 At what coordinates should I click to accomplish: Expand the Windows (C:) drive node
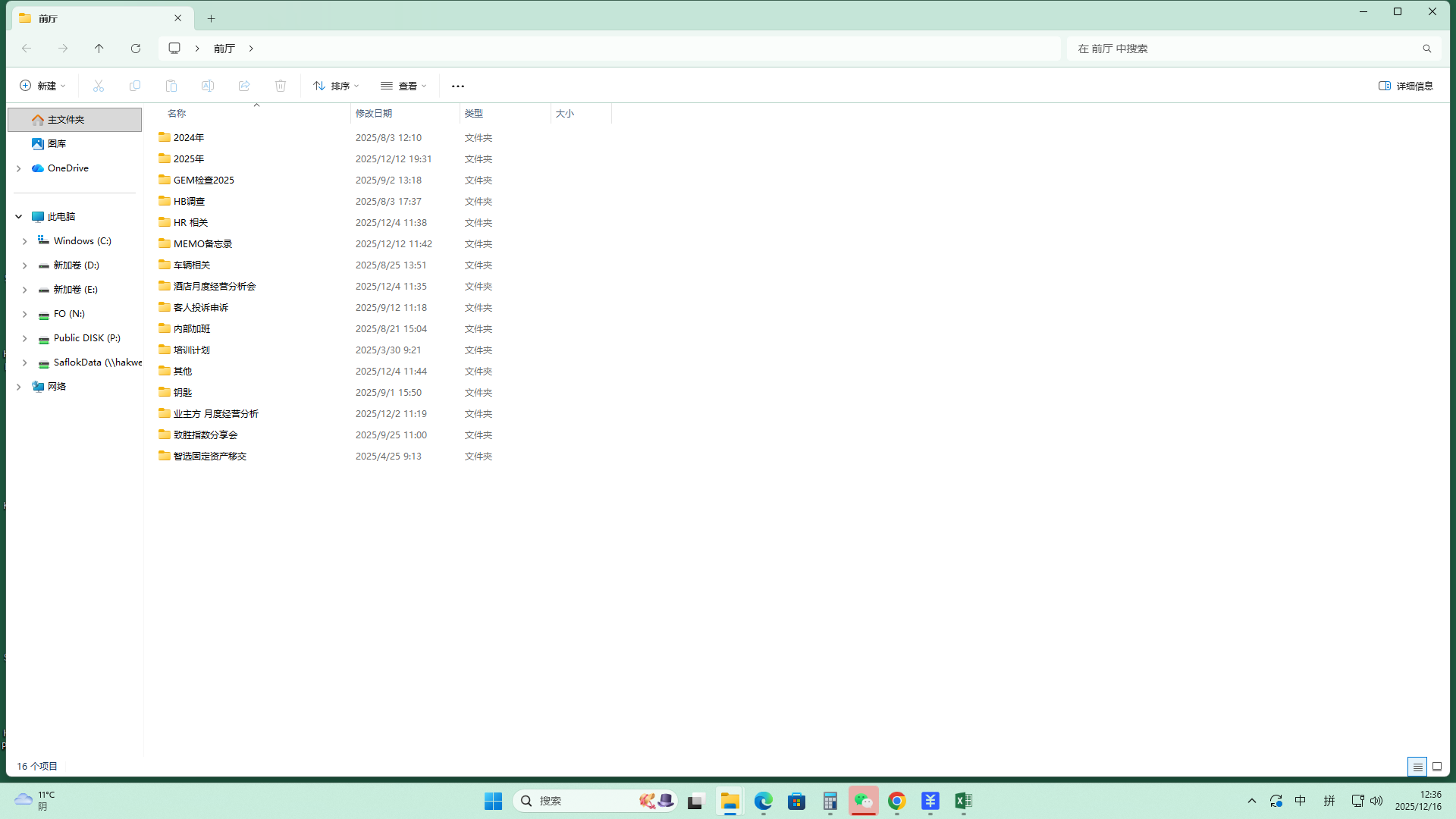[x=25, y=241]
